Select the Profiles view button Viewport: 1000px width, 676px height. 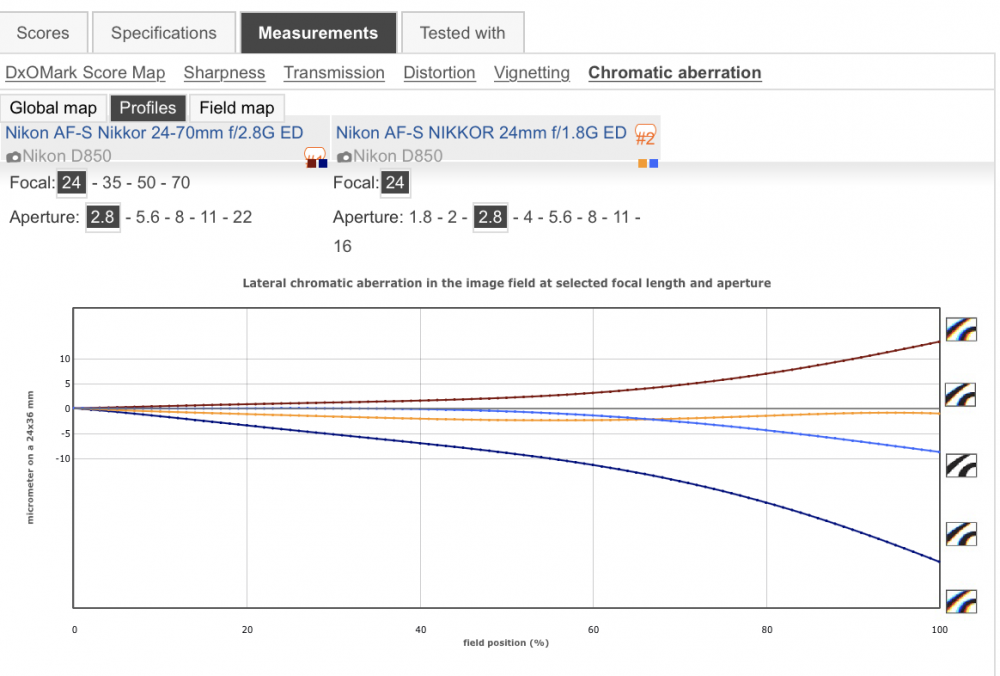147,108
